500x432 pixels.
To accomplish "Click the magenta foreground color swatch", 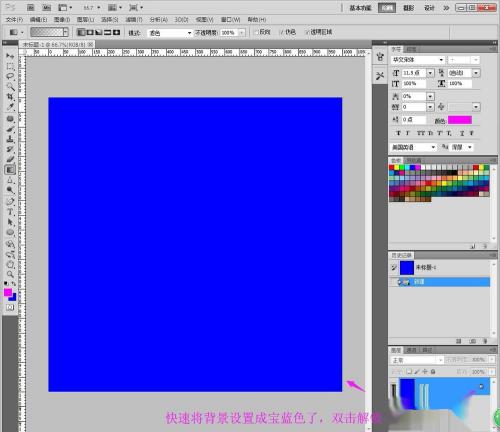I will [8, 292].
